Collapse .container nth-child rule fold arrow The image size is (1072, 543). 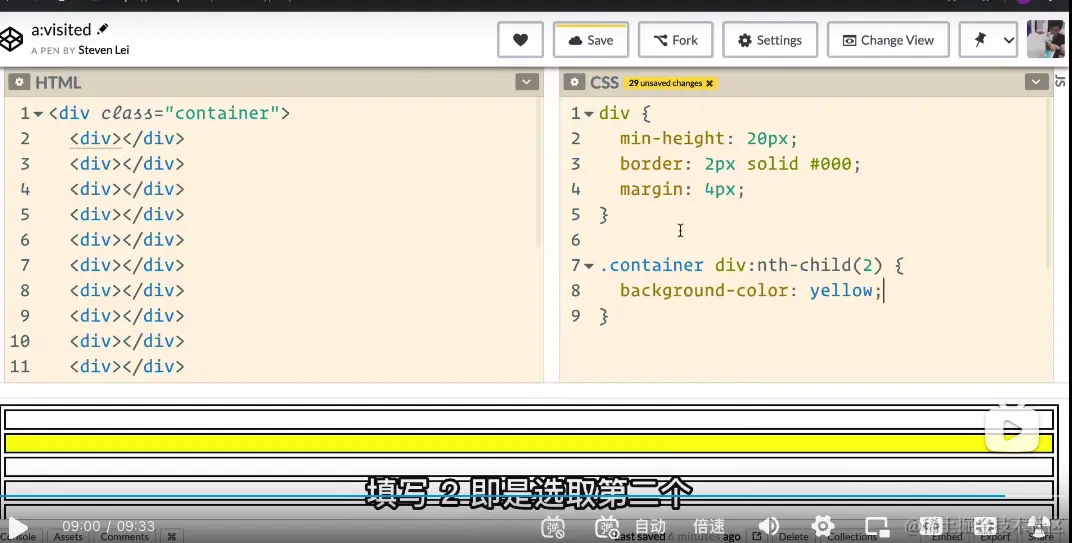pyautogui.click(x=589, y=265)
